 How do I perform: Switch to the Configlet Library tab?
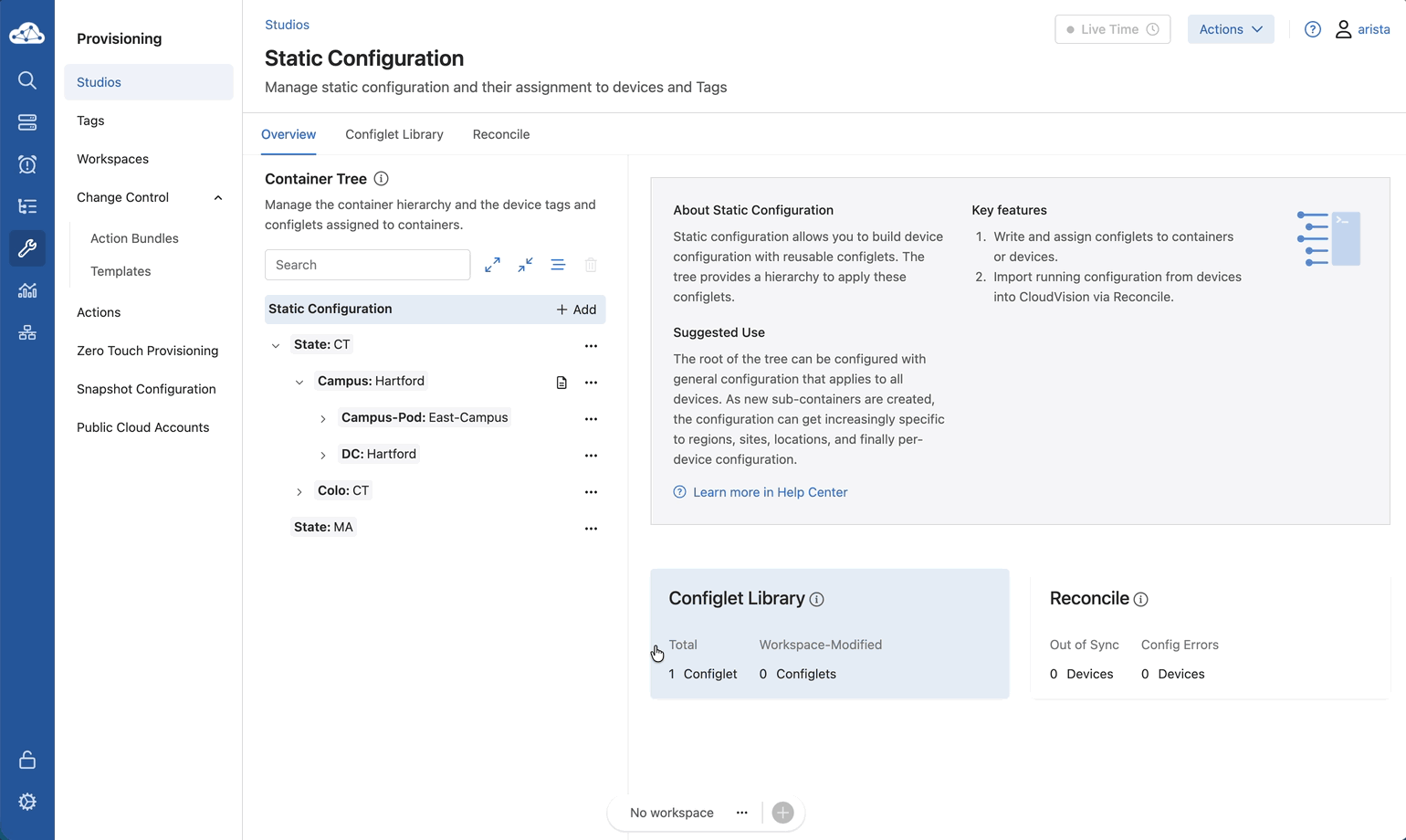click(394, 134)
